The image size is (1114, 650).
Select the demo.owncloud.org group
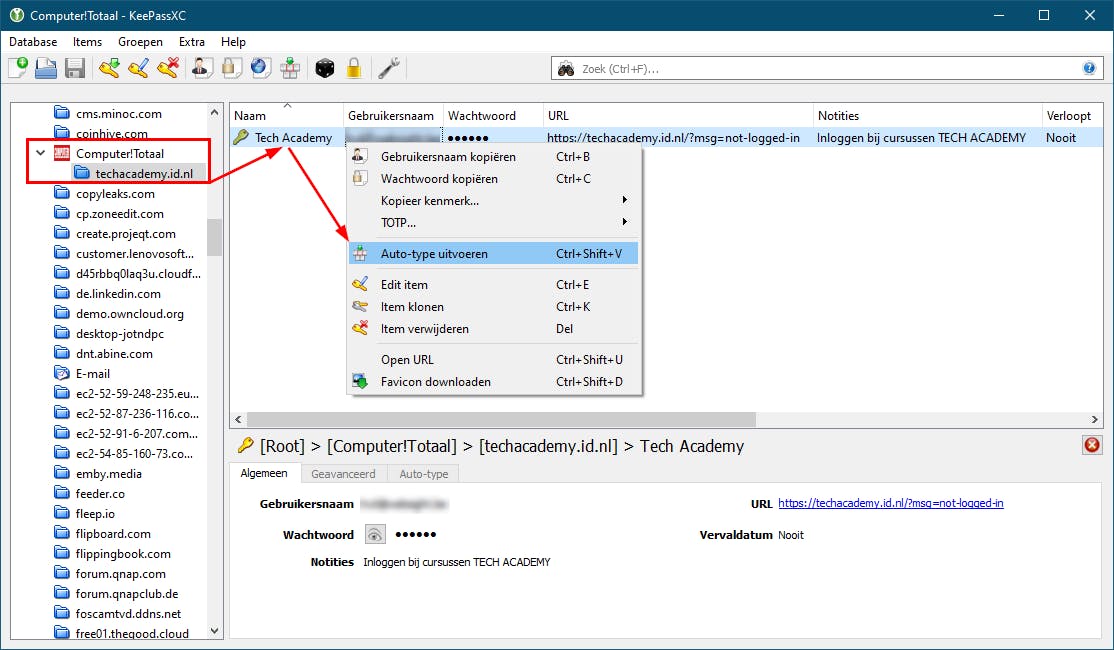tap(129, 313)
